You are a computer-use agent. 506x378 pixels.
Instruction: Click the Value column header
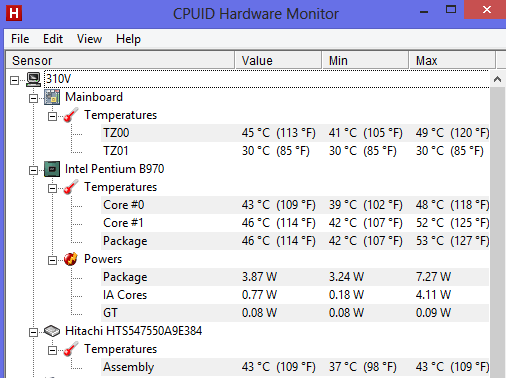(x=278, y=60)
